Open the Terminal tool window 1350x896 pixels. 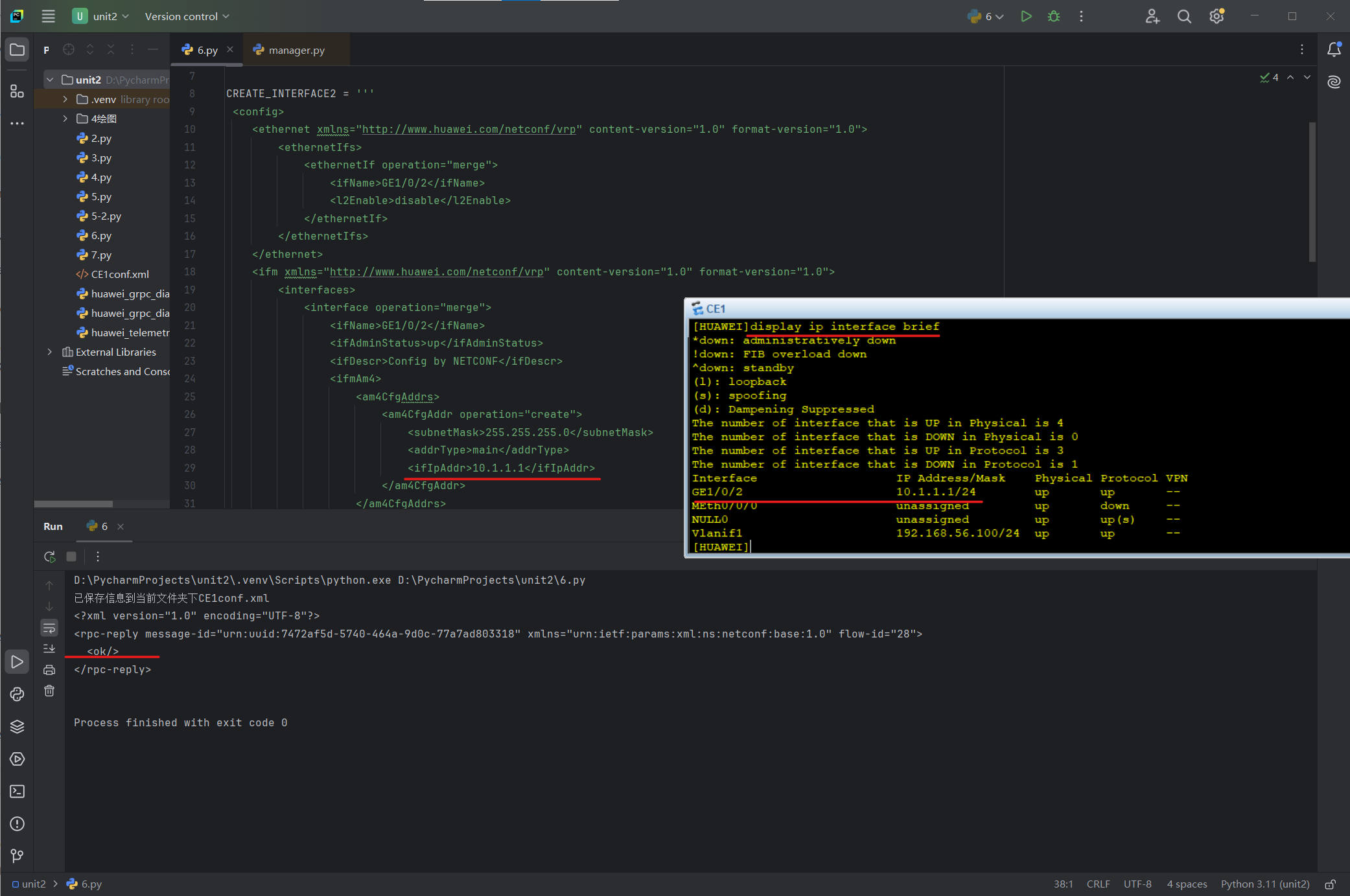(x=17, y=791)
